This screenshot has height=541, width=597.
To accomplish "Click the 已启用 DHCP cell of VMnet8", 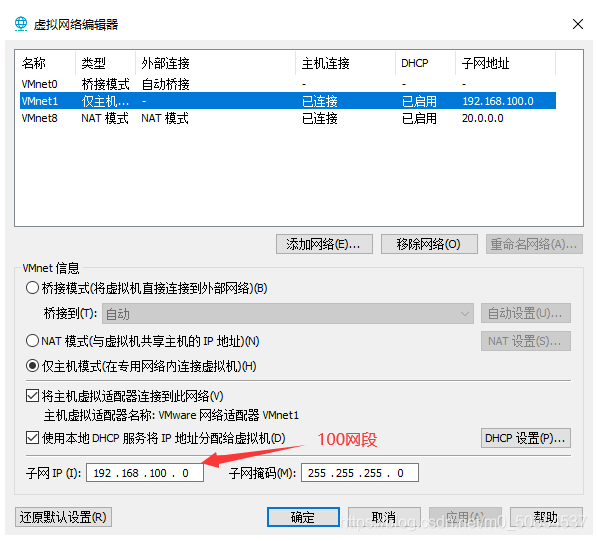I will click(419, 119).
